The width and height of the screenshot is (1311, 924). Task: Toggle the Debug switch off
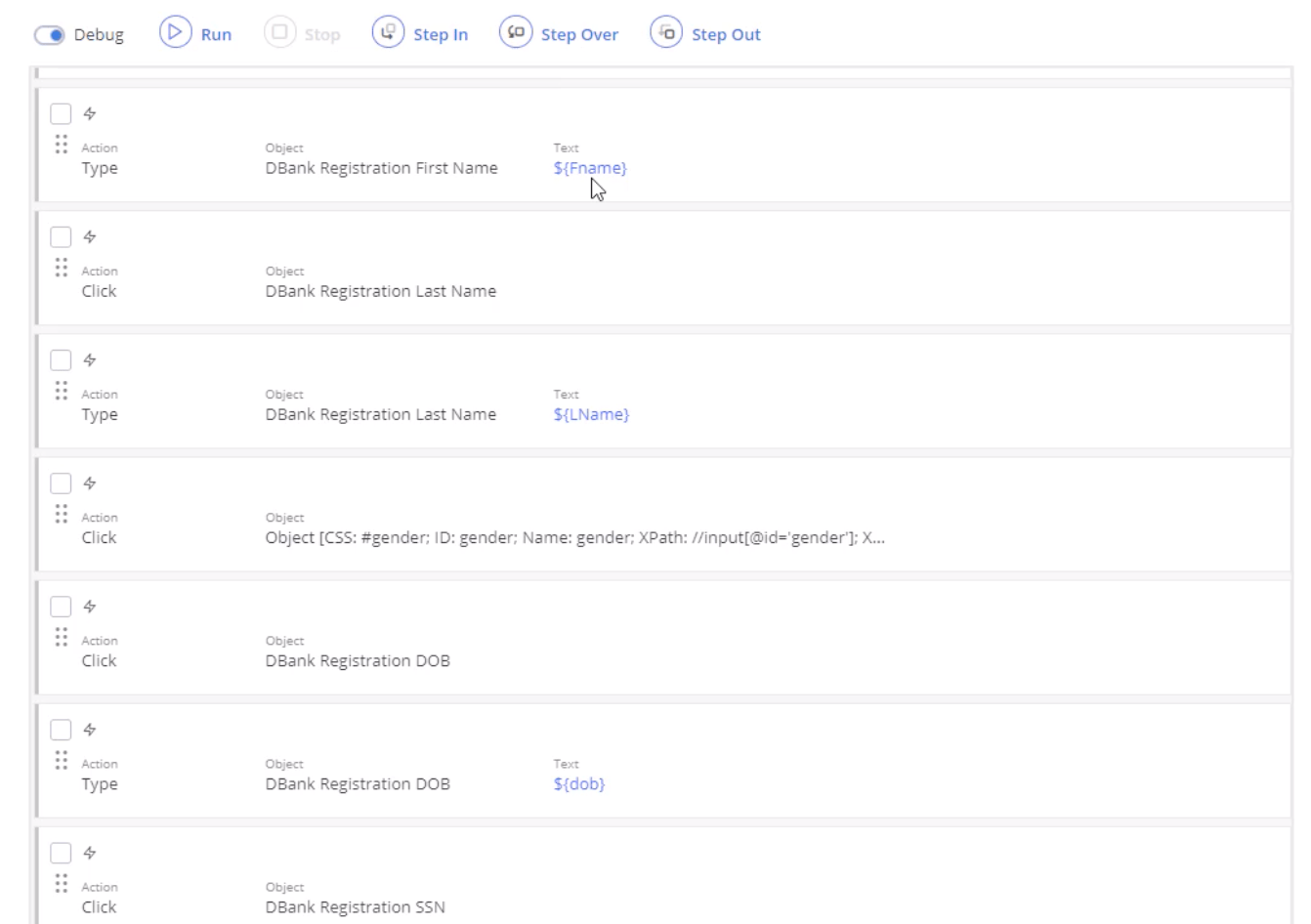[49, 35]
